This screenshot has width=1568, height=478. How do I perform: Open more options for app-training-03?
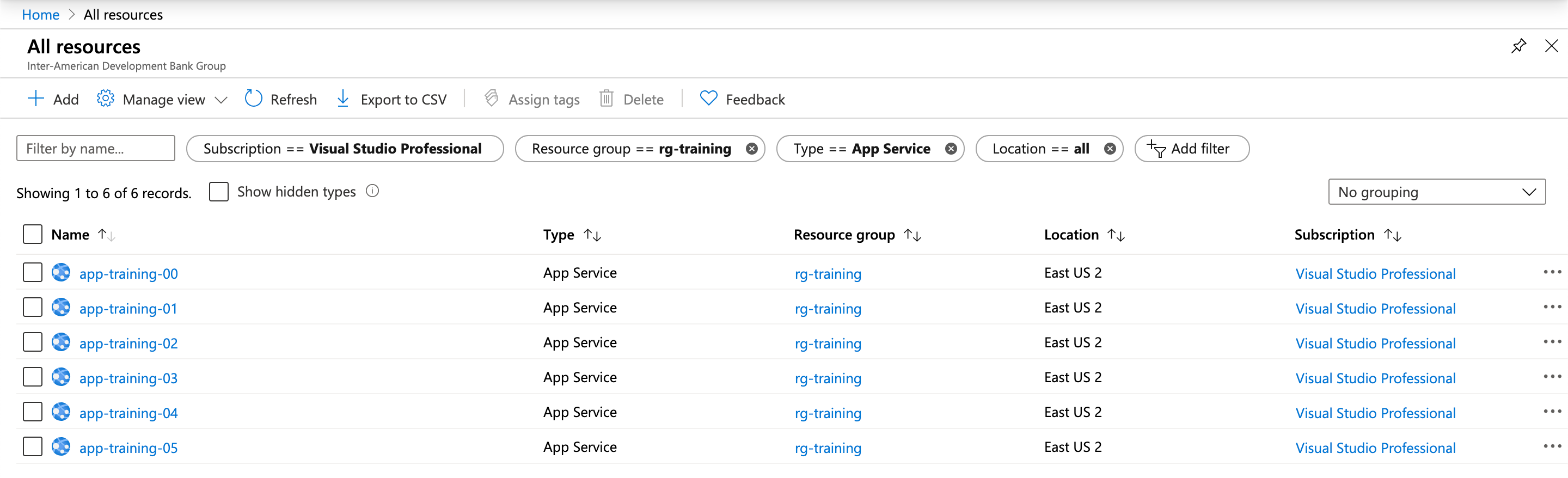pos(1552,377)
